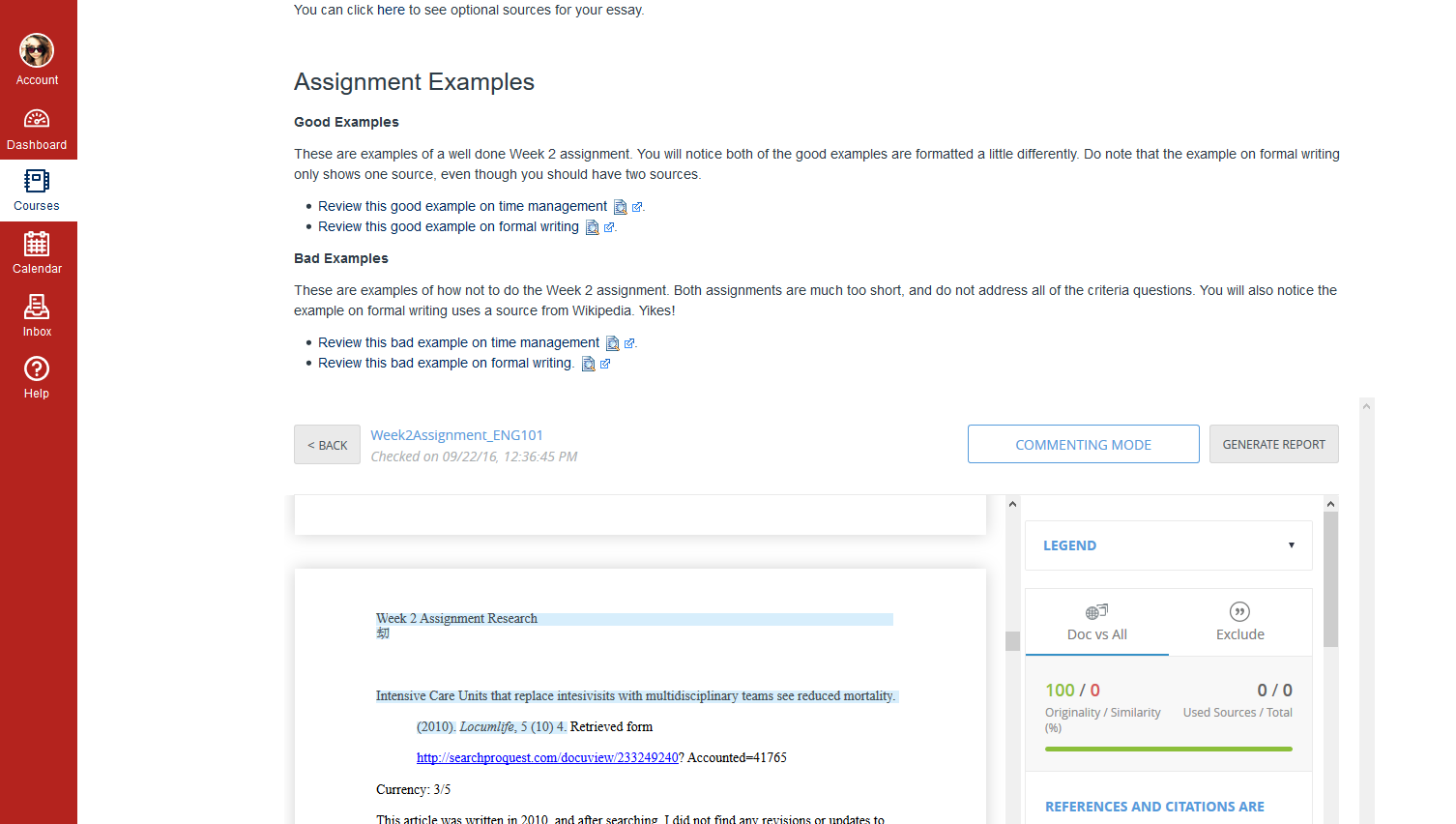
Task: Click the document preview icon after bad time management
Action: pos(613,341)
